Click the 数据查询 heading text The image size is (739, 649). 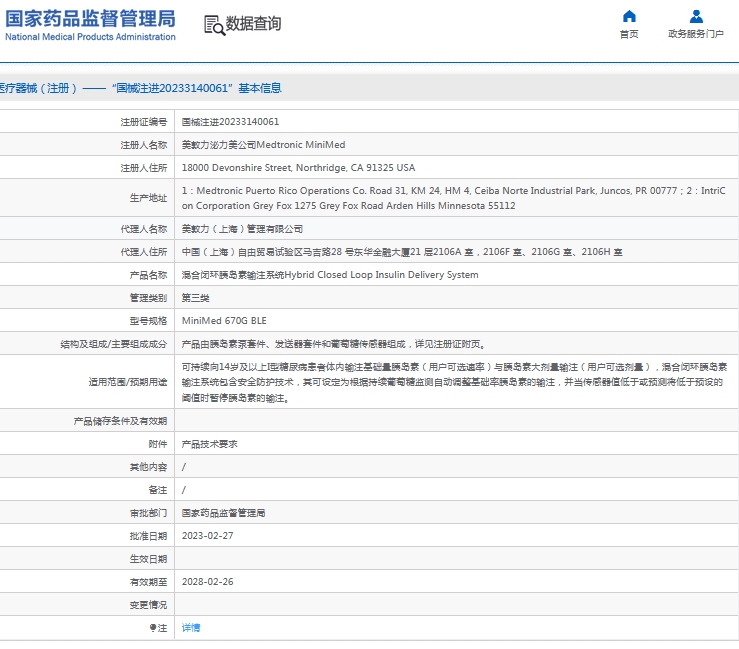(254, 24)
